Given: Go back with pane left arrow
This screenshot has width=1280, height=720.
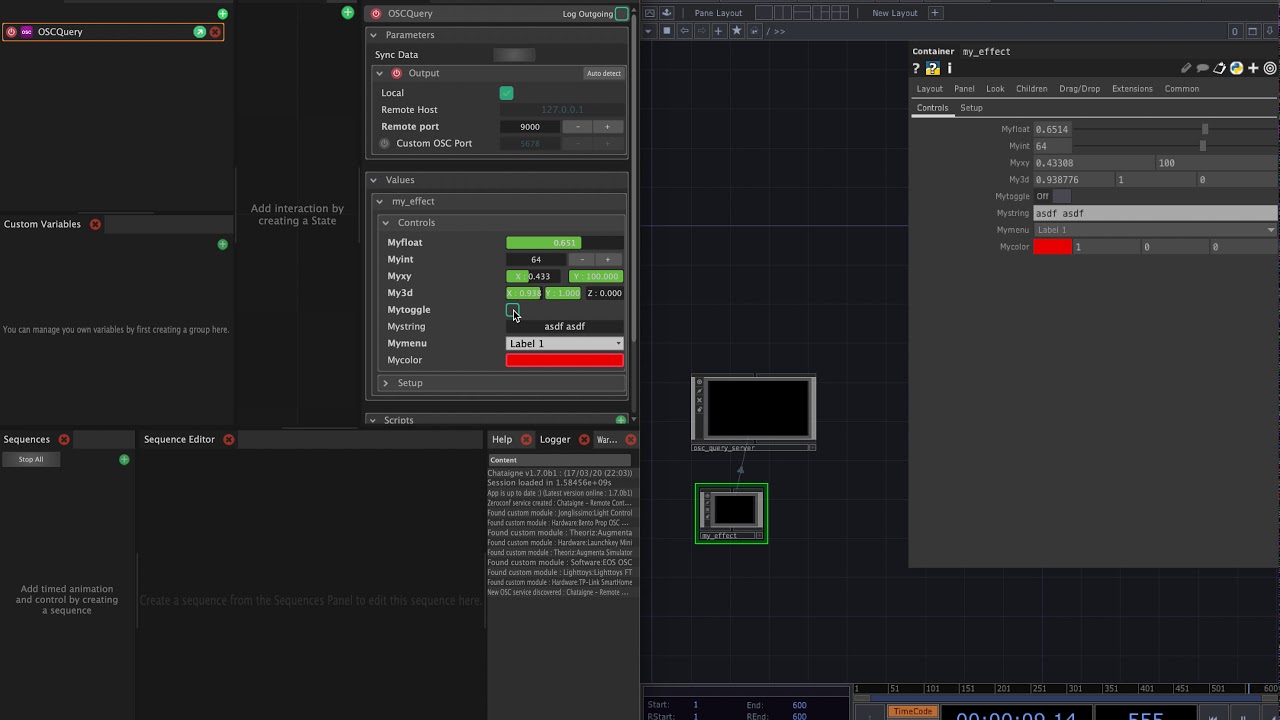Looking at the screenshot, I should (685, 31).
